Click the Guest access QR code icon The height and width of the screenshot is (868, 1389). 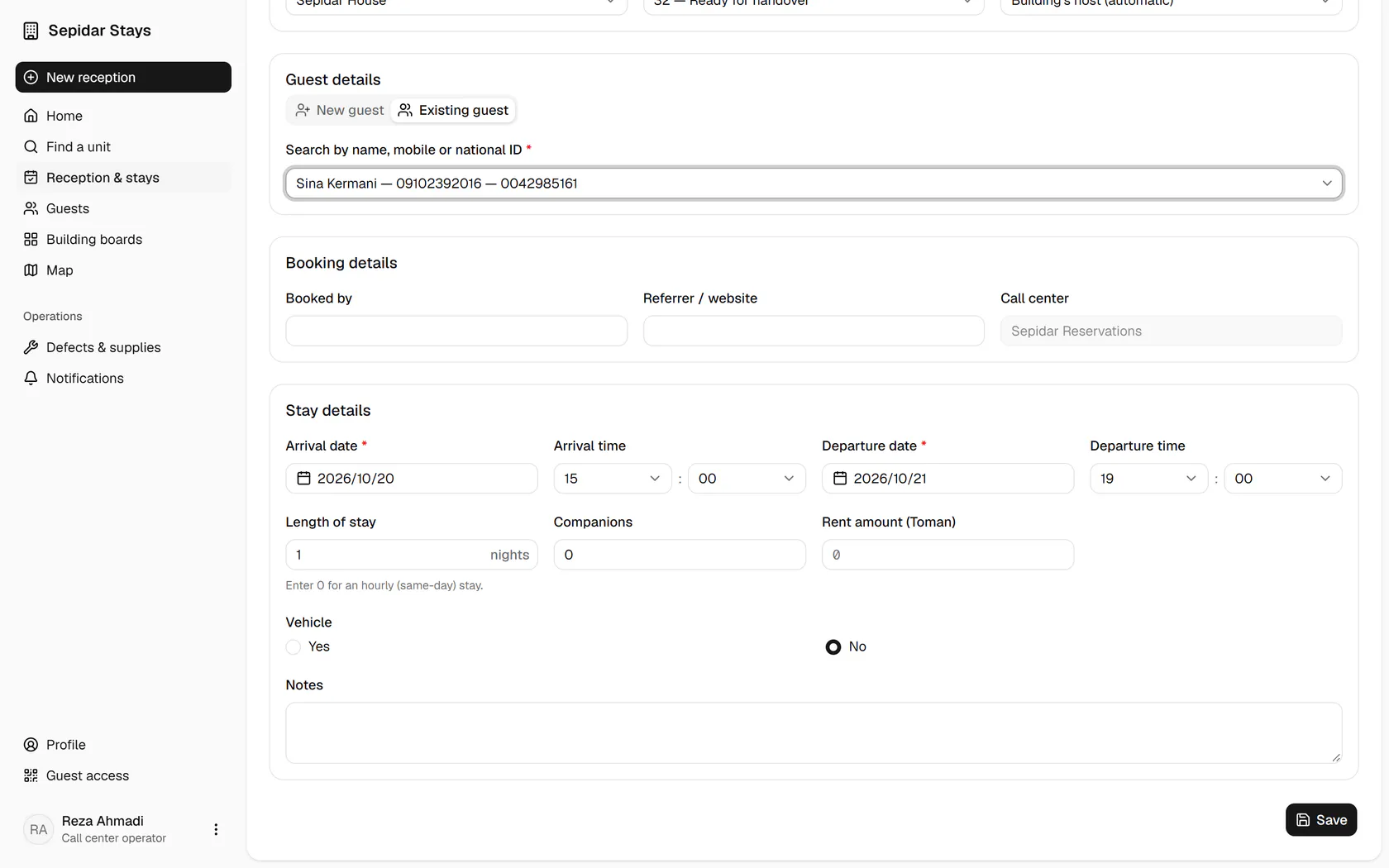click(31, 775)
